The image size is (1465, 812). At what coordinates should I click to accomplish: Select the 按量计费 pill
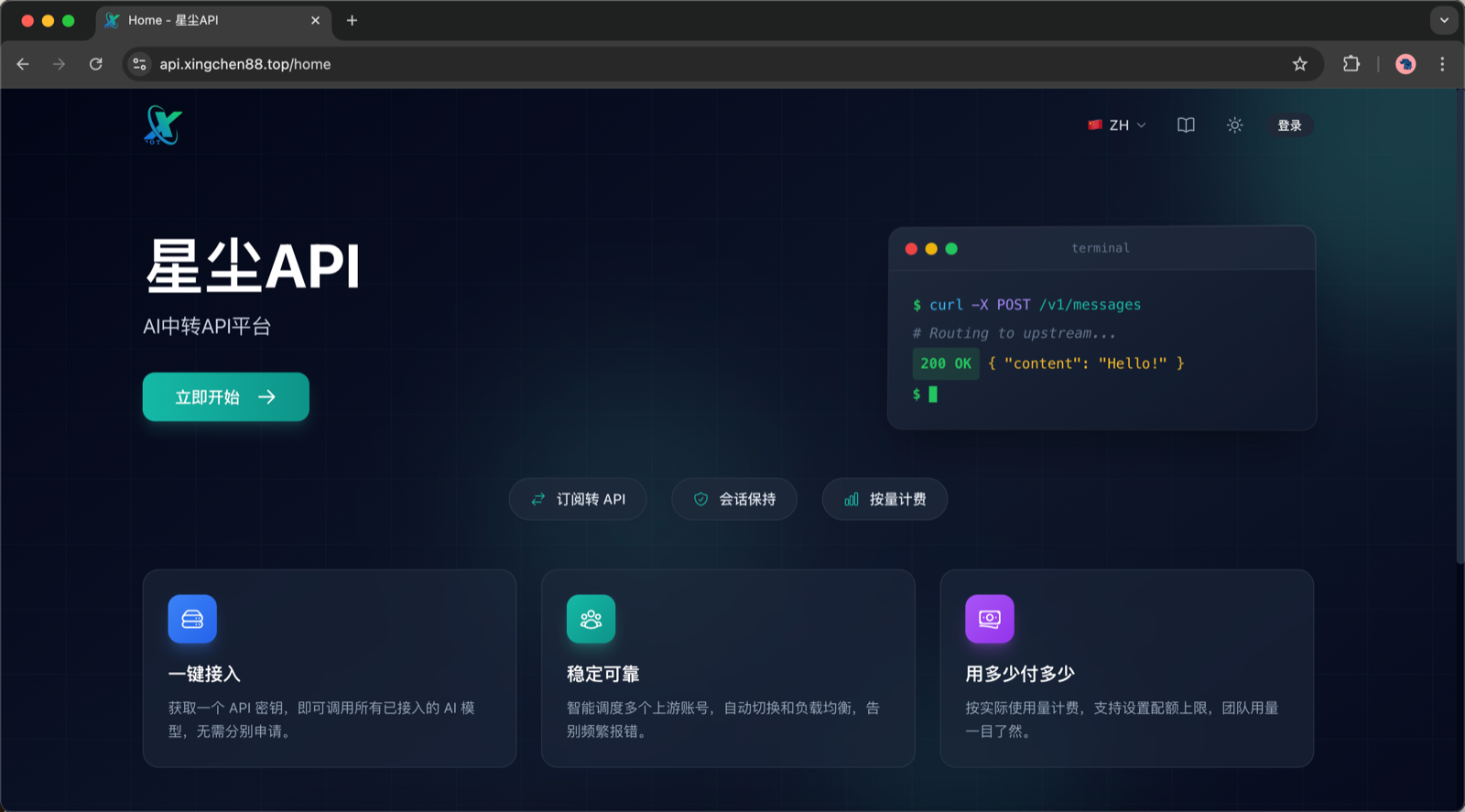pyautogui.click(x=884, y=499)
